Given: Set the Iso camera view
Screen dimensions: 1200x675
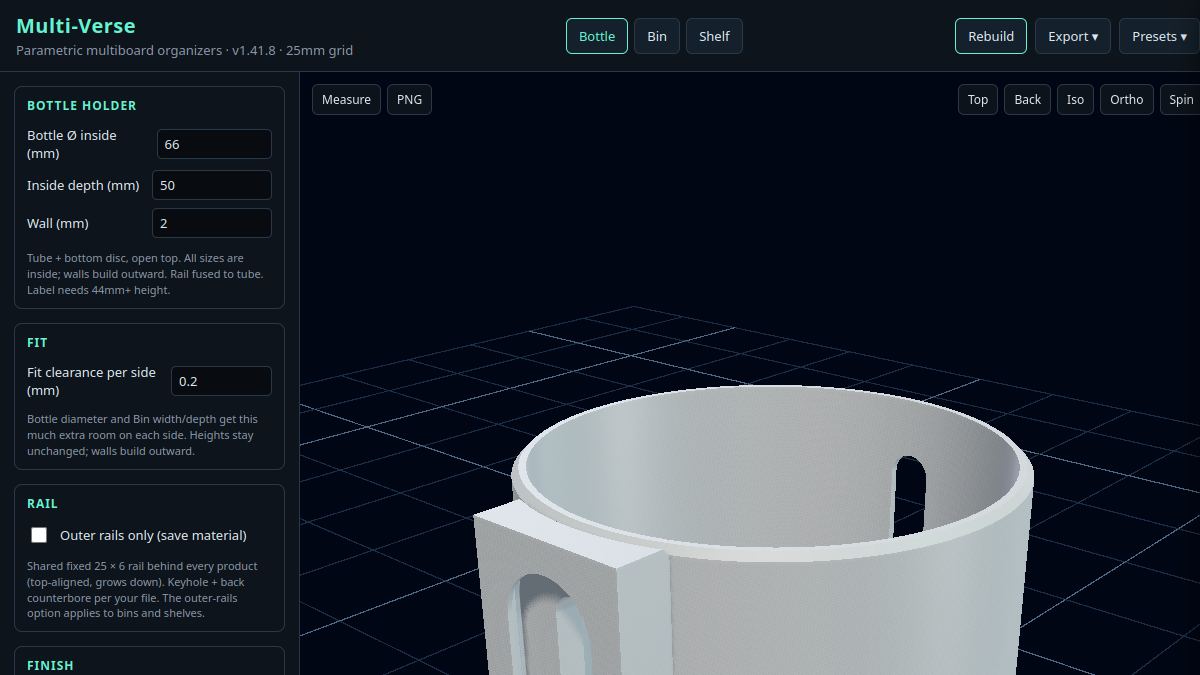Looking at the screenshot, I should click(1075, 100).
